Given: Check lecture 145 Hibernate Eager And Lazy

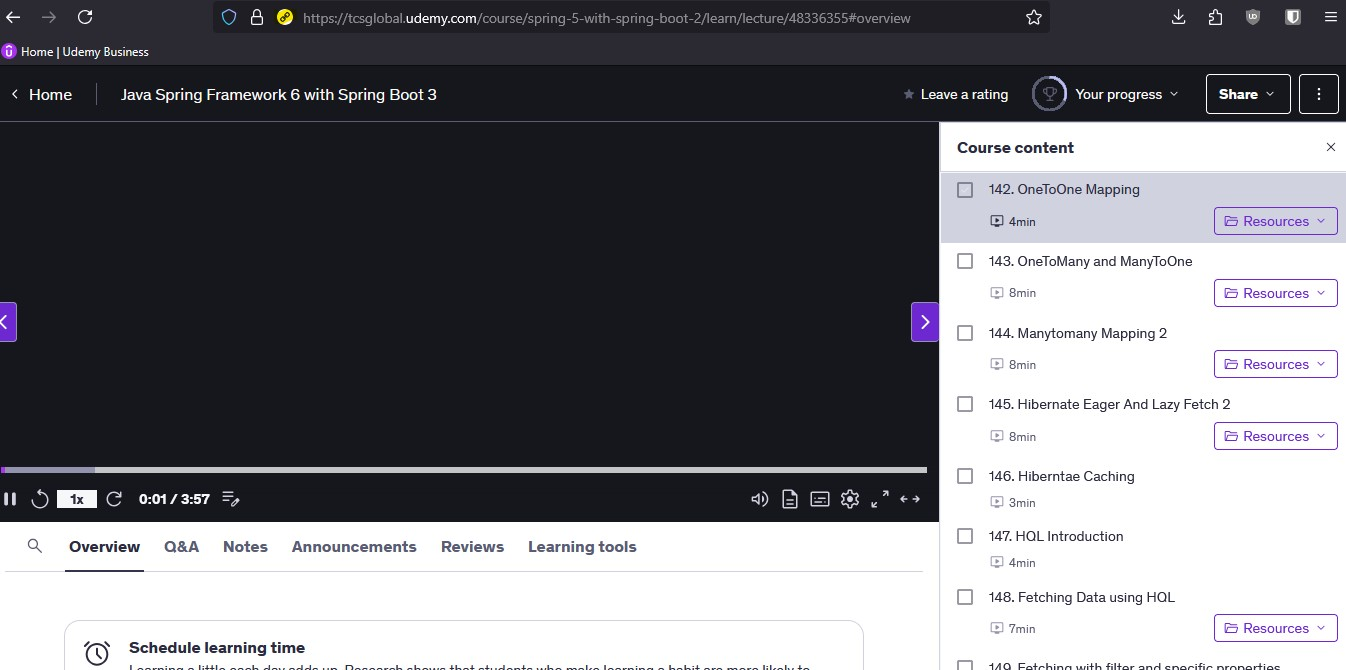Looking at the screenshot, I should pos(965,404).
